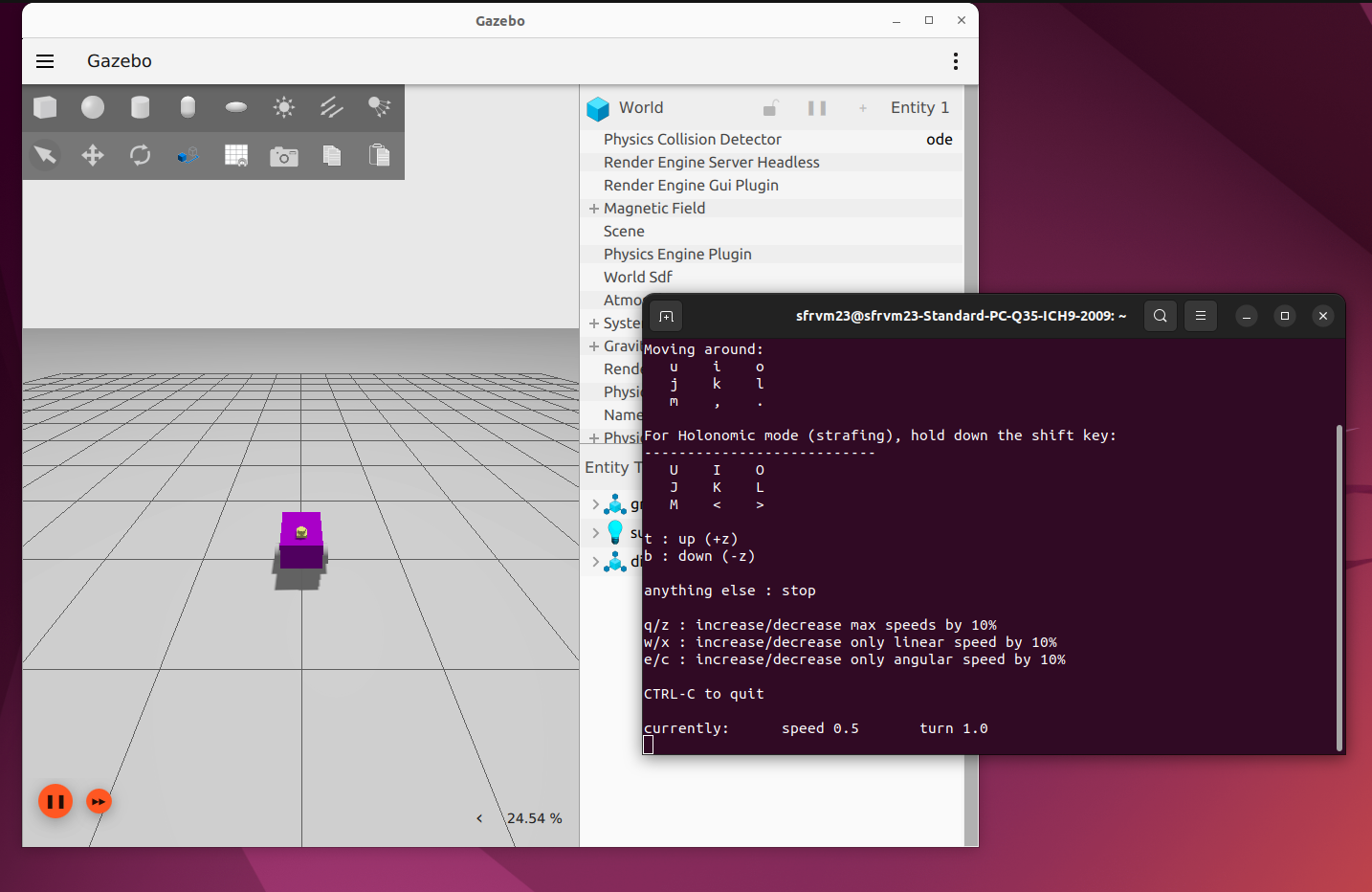Click the 24.54 % real time factor

point(535,818)
